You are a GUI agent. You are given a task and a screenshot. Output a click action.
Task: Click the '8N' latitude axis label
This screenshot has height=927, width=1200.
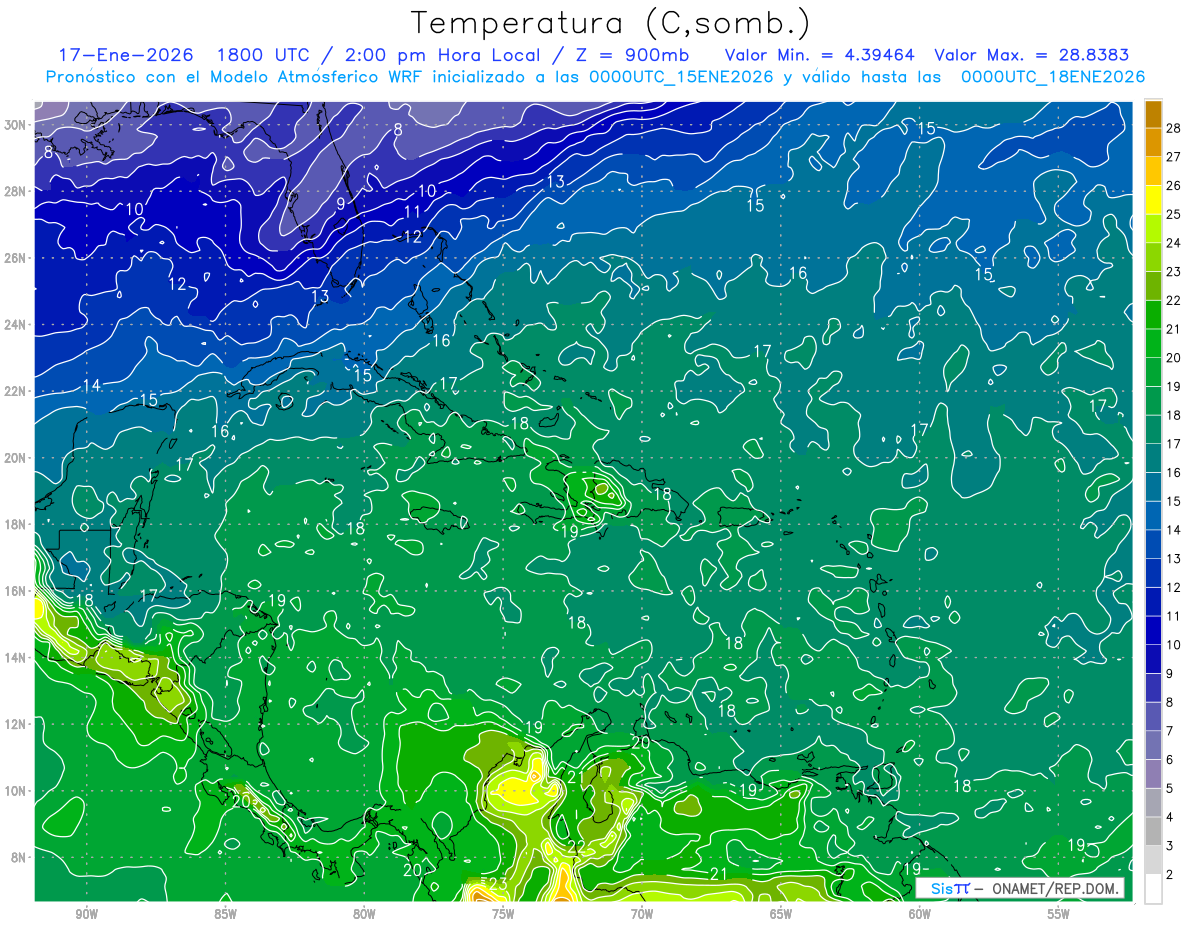pyautogui.click(x=20, y=857)
